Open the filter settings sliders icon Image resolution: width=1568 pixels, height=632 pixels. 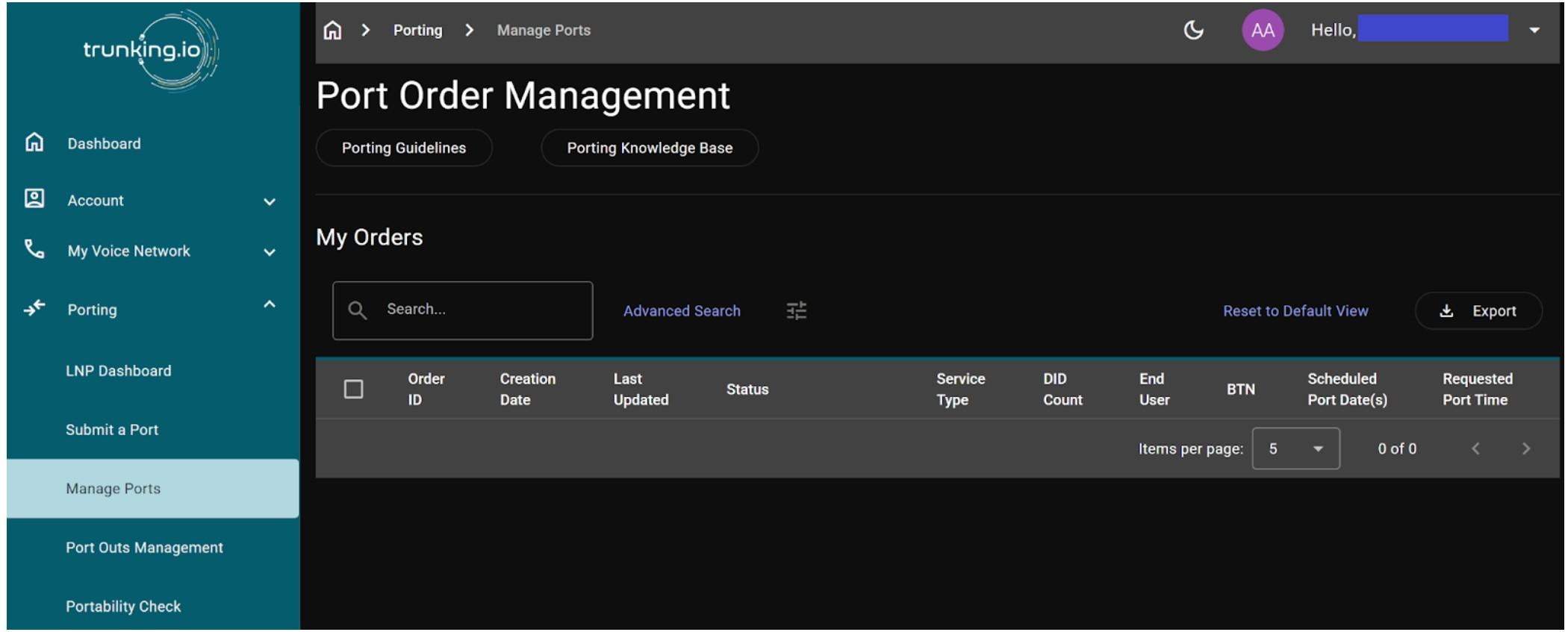tap(796, 311)
